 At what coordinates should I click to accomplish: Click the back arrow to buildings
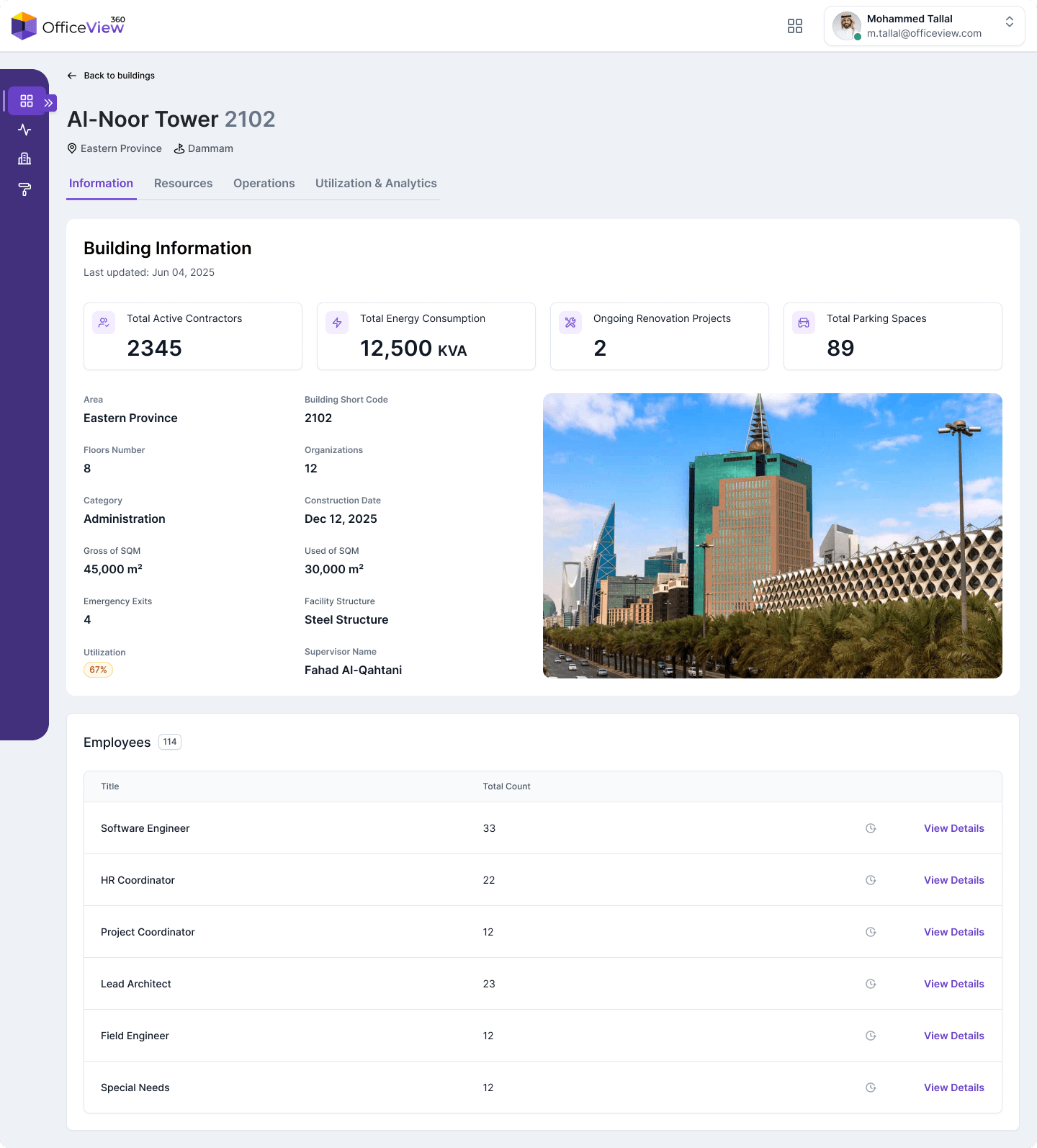(x=72, y=76)
